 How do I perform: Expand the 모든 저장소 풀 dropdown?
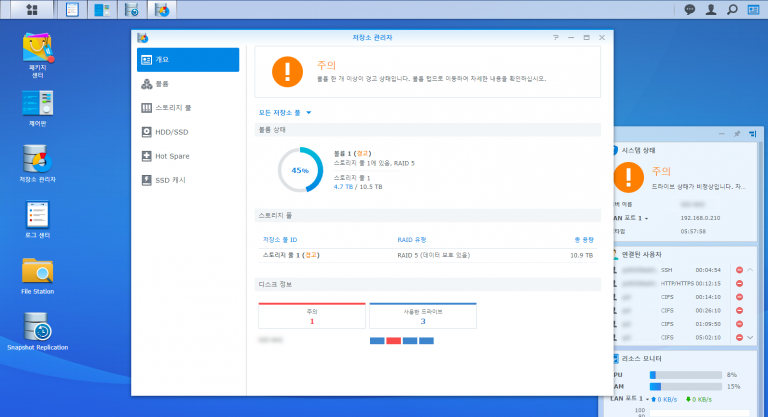point(285,113)
